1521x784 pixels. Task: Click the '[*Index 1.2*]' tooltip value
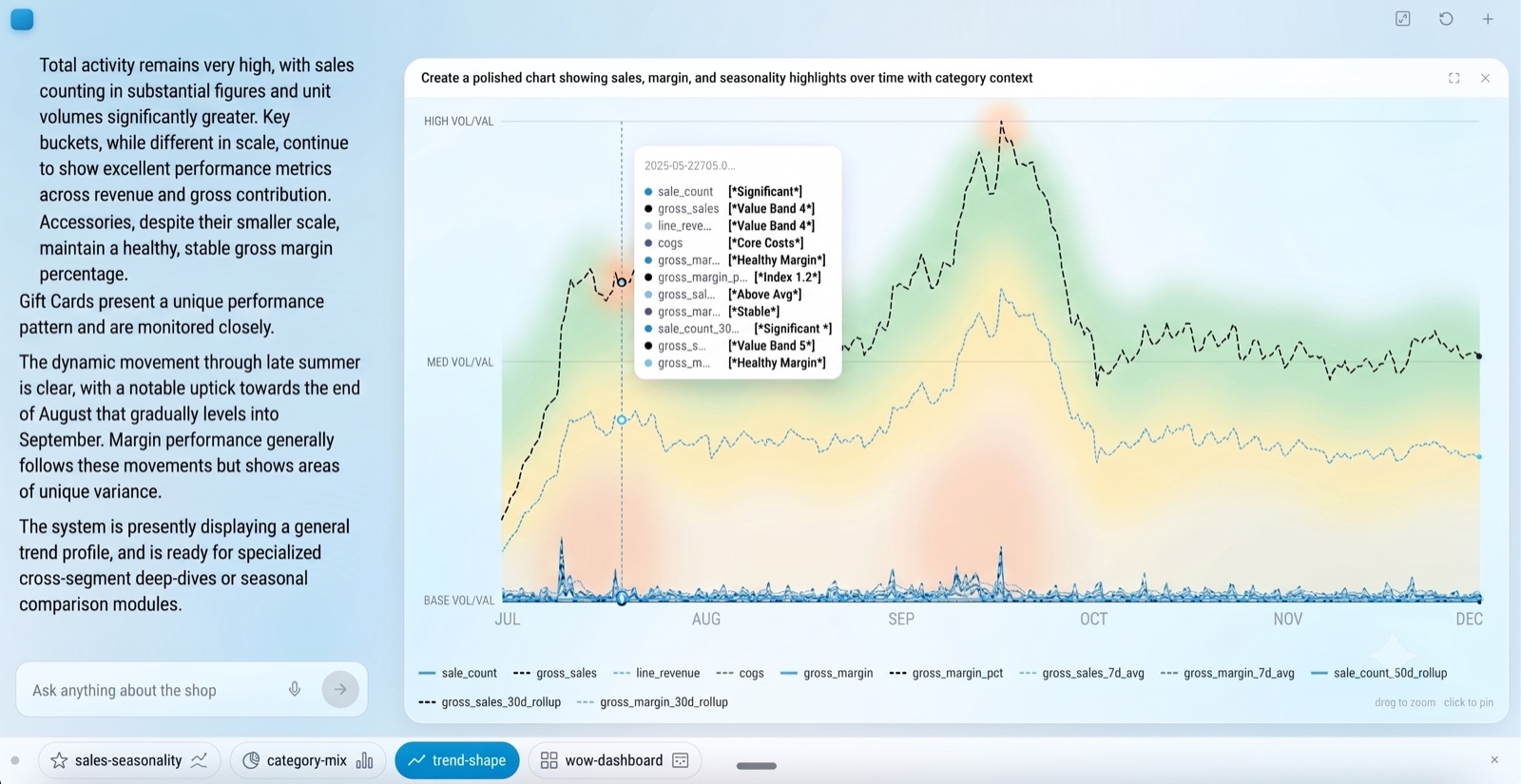[787, 277]
